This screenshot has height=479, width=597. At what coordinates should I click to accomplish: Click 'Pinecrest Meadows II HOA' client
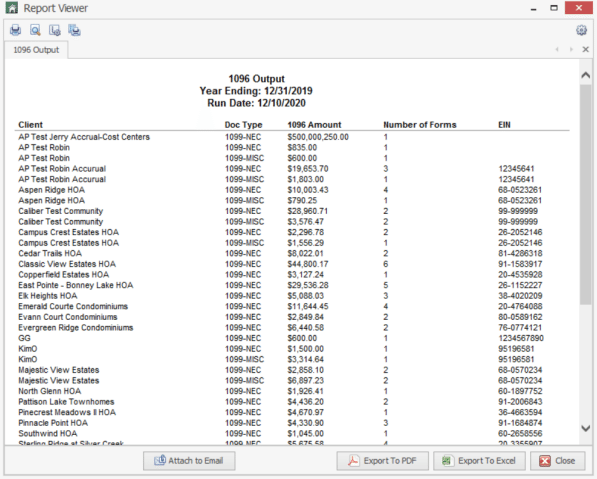click(x=67, y=412)
